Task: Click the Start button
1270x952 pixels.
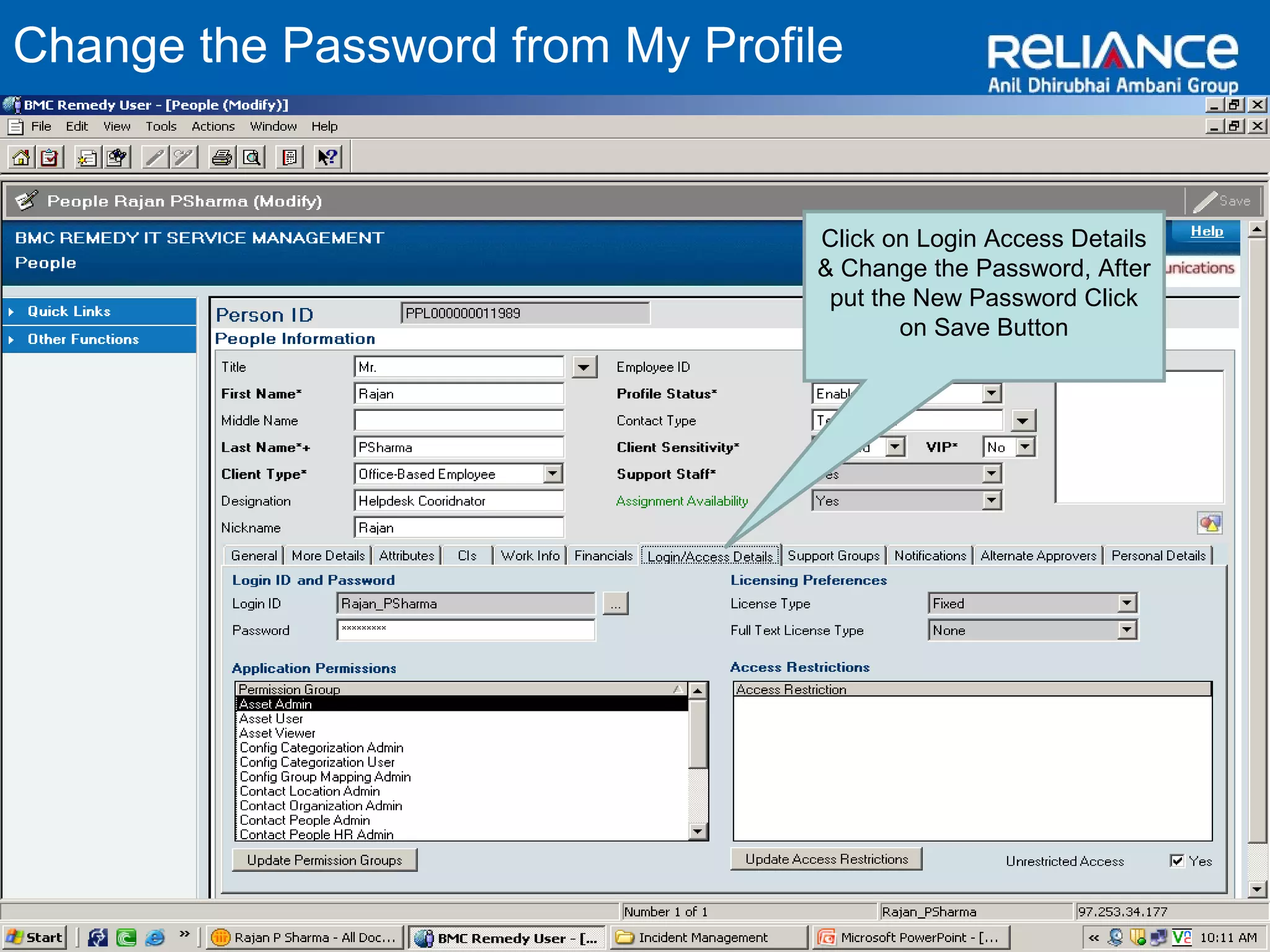Action: coord(35,937)
